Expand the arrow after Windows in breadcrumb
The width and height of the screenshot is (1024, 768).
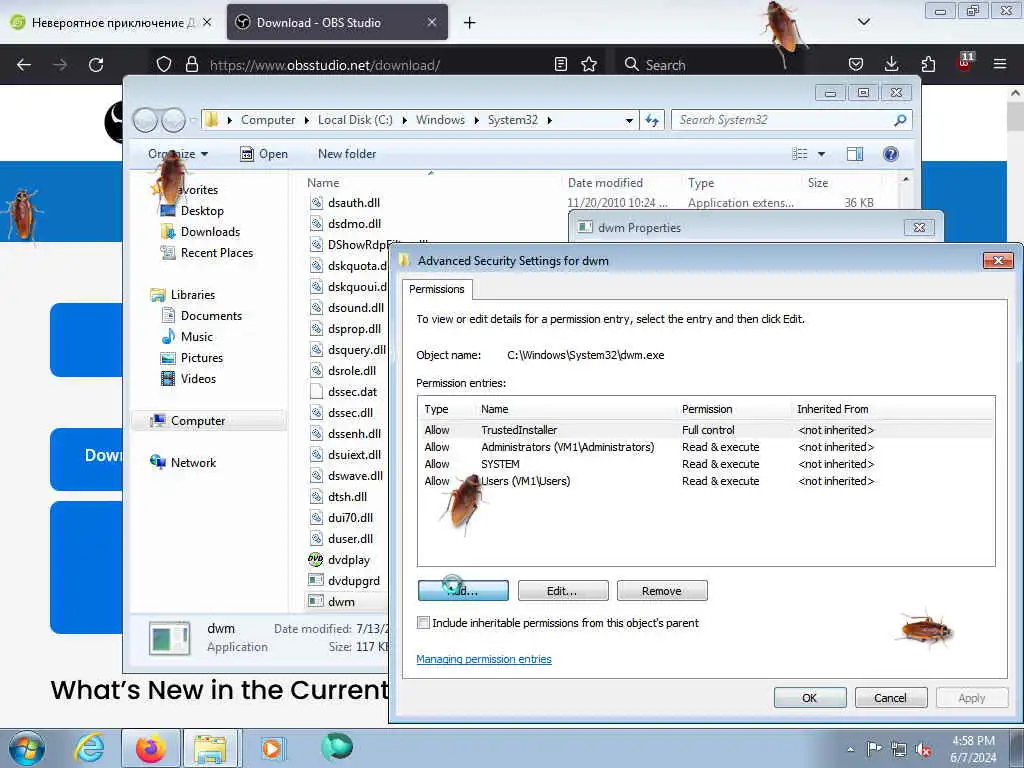point(477,120)
